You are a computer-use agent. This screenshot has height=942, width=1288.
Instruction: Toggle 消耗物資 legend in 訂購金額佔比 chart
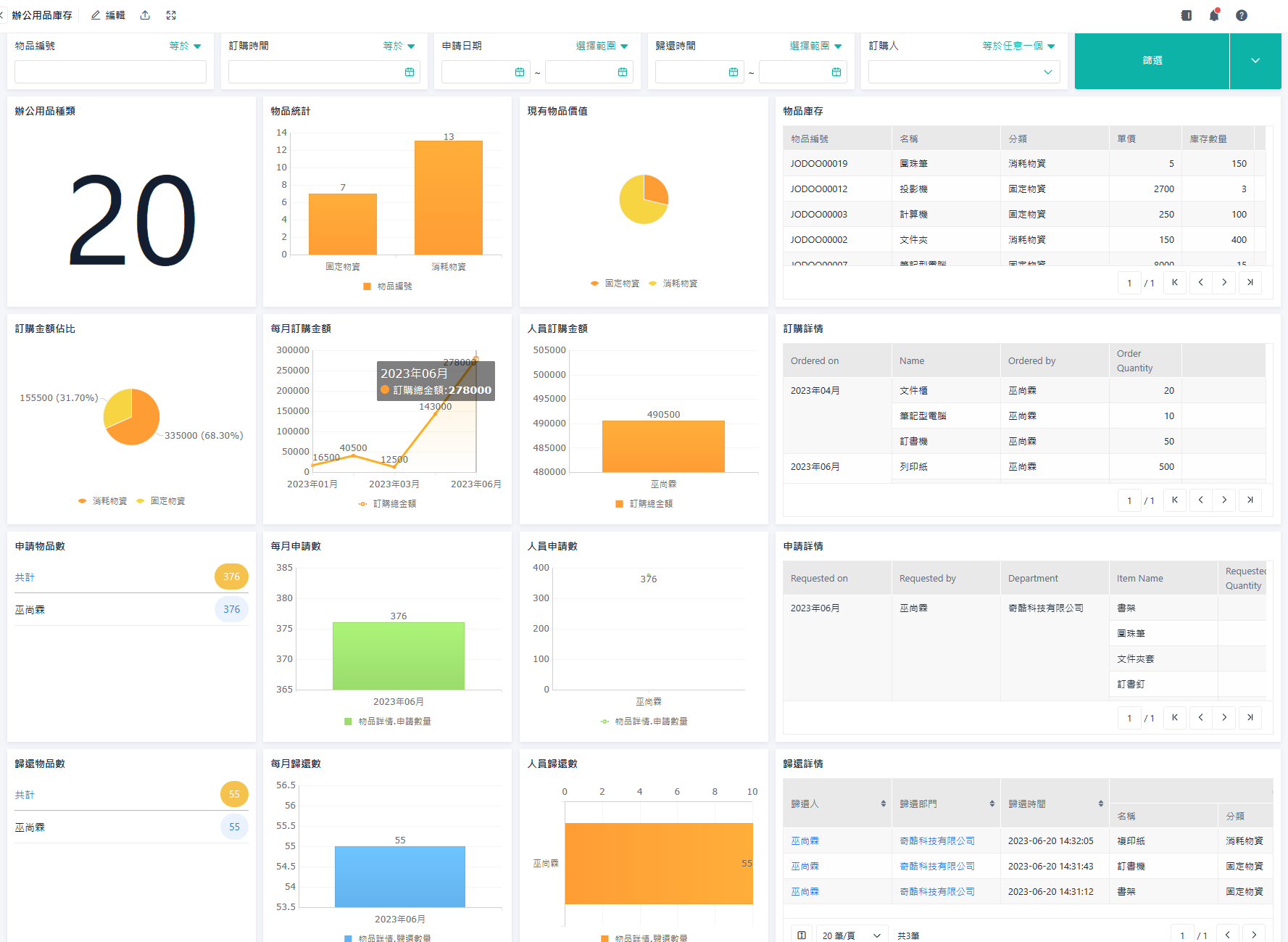102,501
